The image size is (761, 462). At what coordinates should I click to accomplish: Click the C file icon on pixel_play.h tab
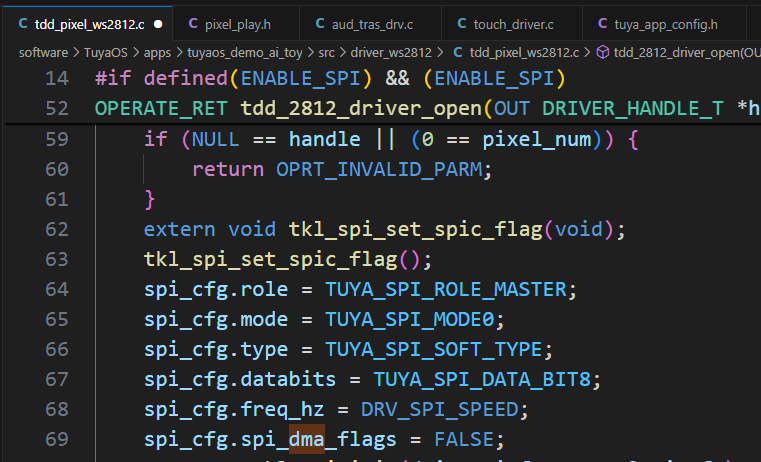point(193,24)
